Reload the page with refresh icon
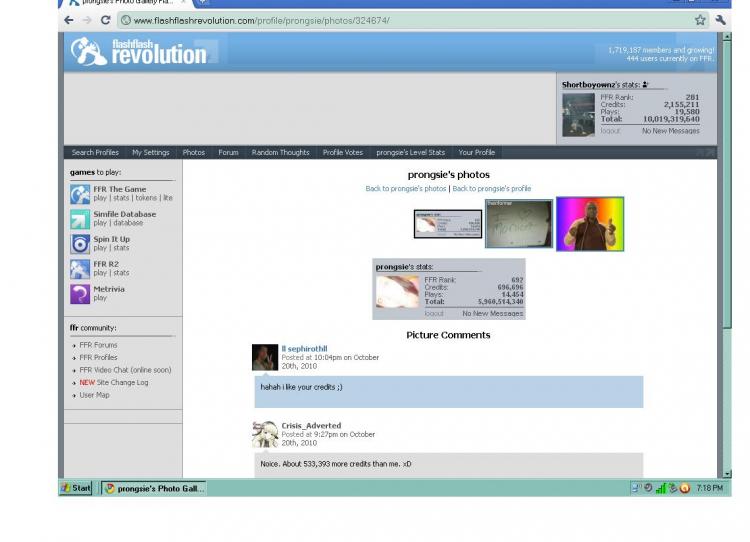 pos(106,20)
